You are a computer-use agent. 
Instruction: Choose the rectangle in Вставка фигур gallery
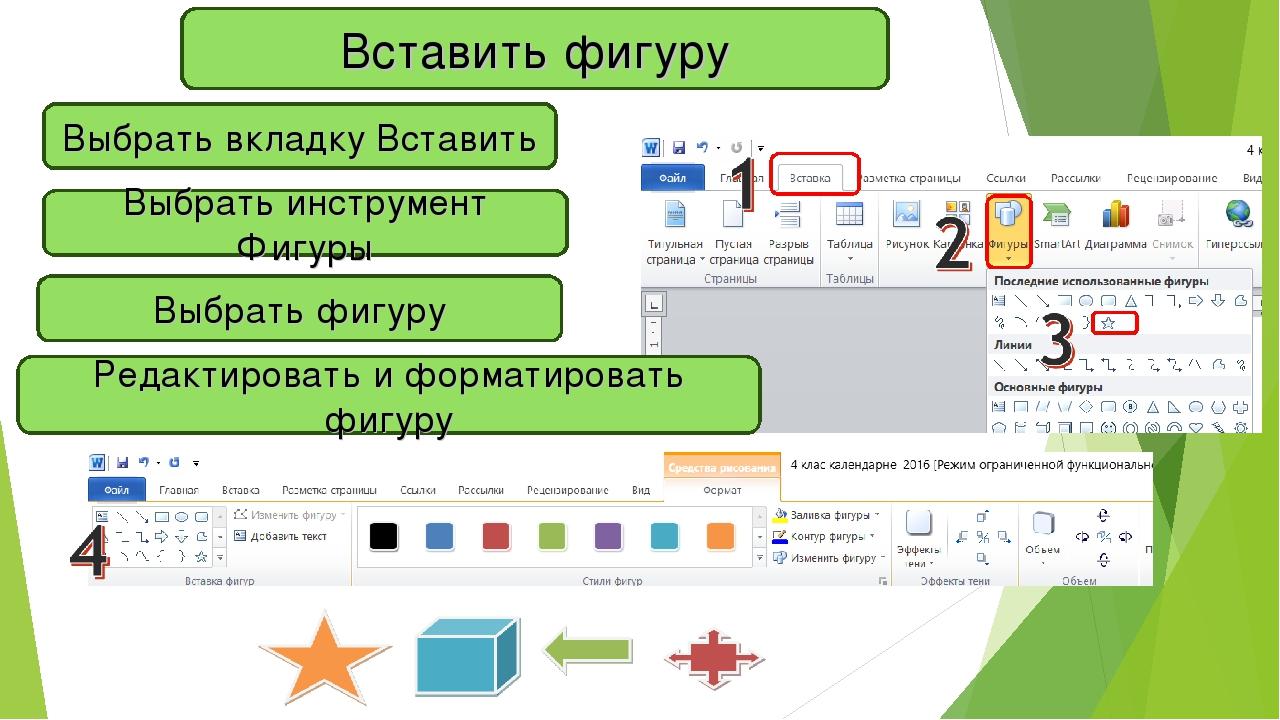pos(161,516)
